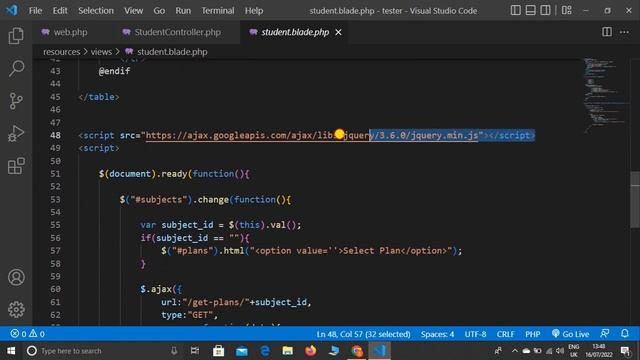Open the Run menu

tap(183, 11)
